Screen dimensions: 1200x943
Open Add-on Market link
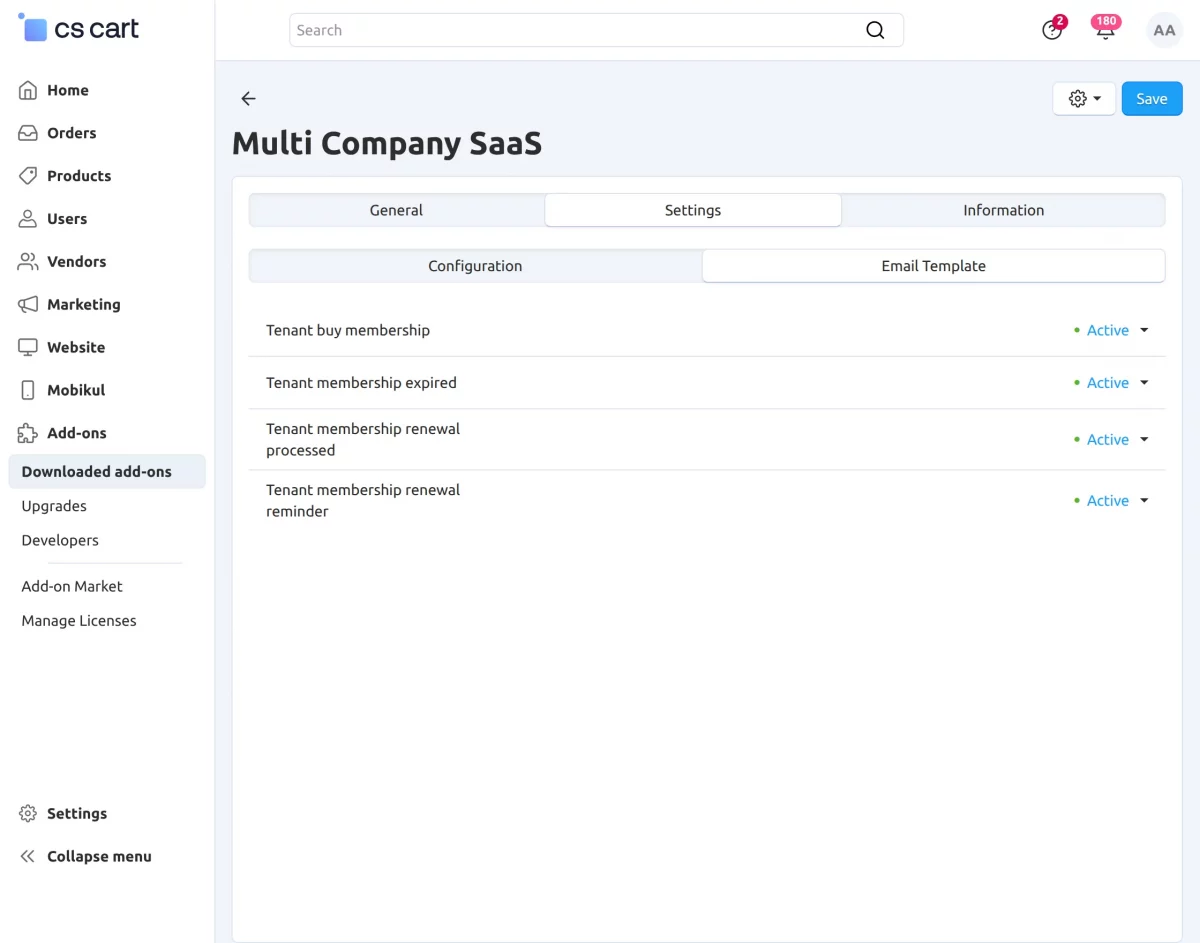pyautogui.click(x=72, y=586)
